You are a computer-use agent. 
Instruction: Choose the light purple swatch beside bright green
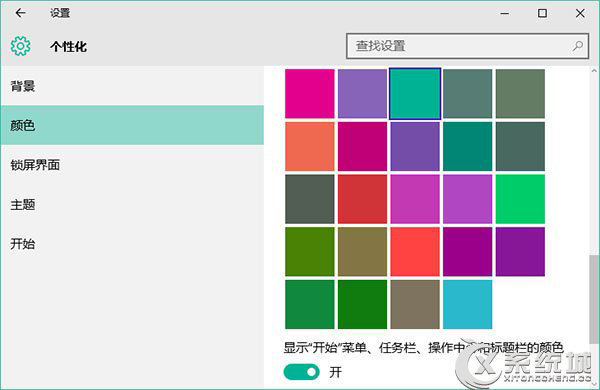click(x=468, y=199)
